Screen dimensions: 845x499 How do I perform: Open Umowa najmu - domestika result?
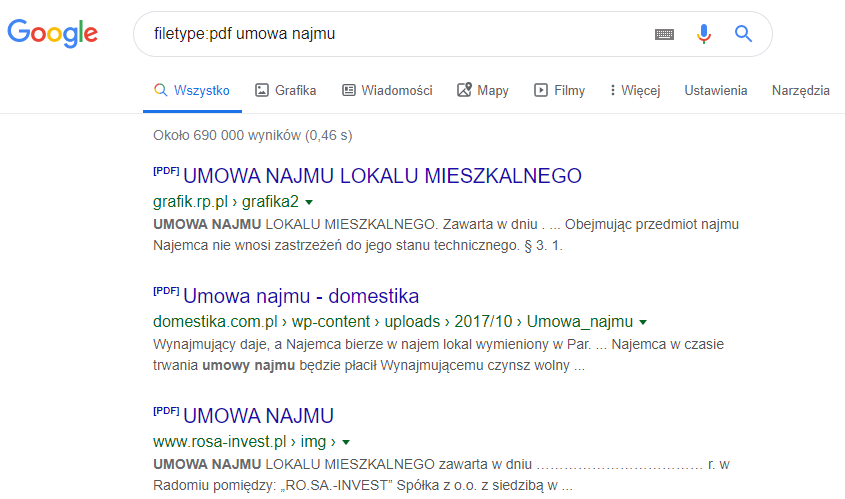[x=301, y=296]
